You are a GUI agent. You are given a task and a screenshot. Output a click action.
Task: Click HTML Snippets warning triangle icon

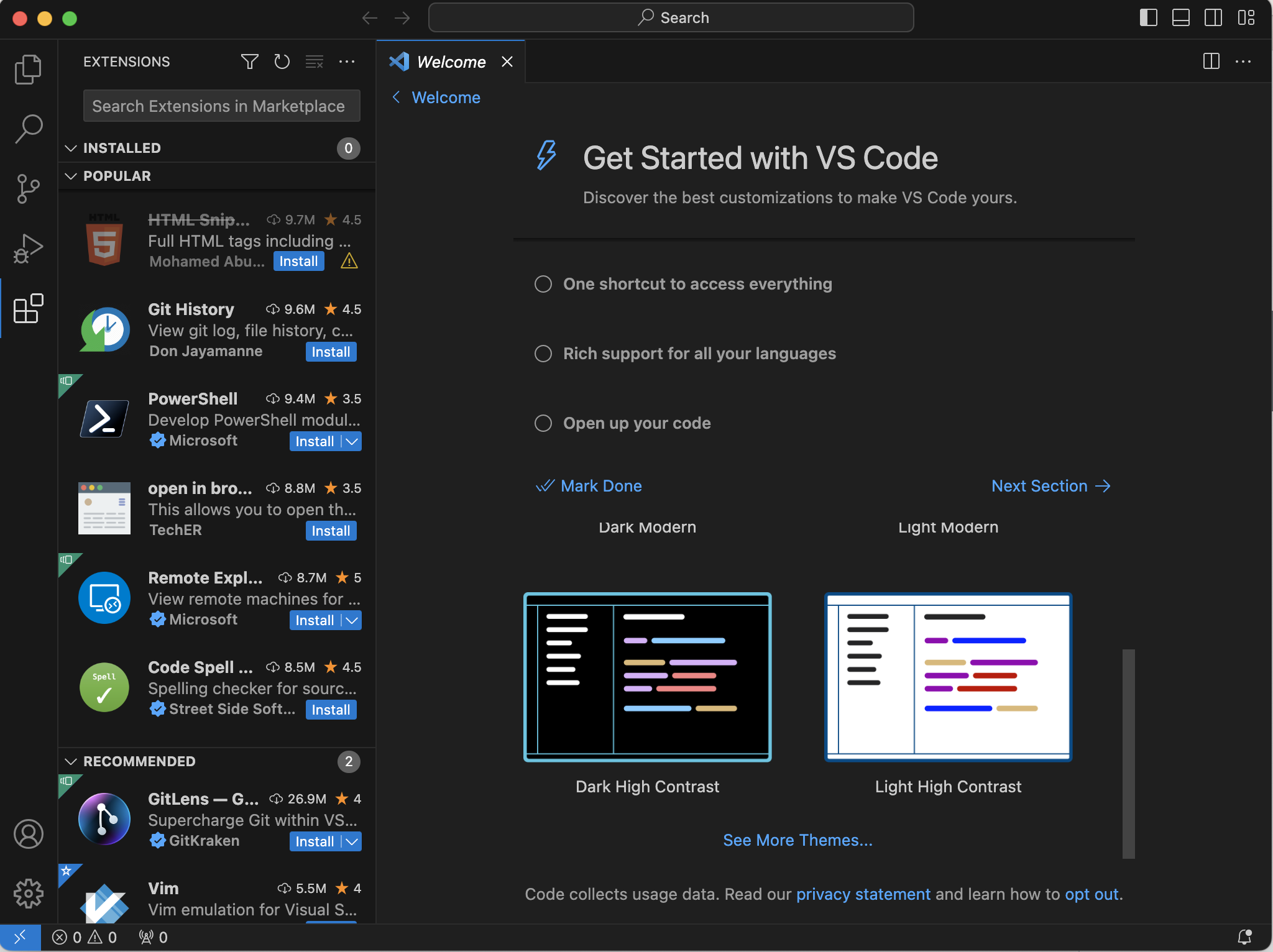point(349,261)
